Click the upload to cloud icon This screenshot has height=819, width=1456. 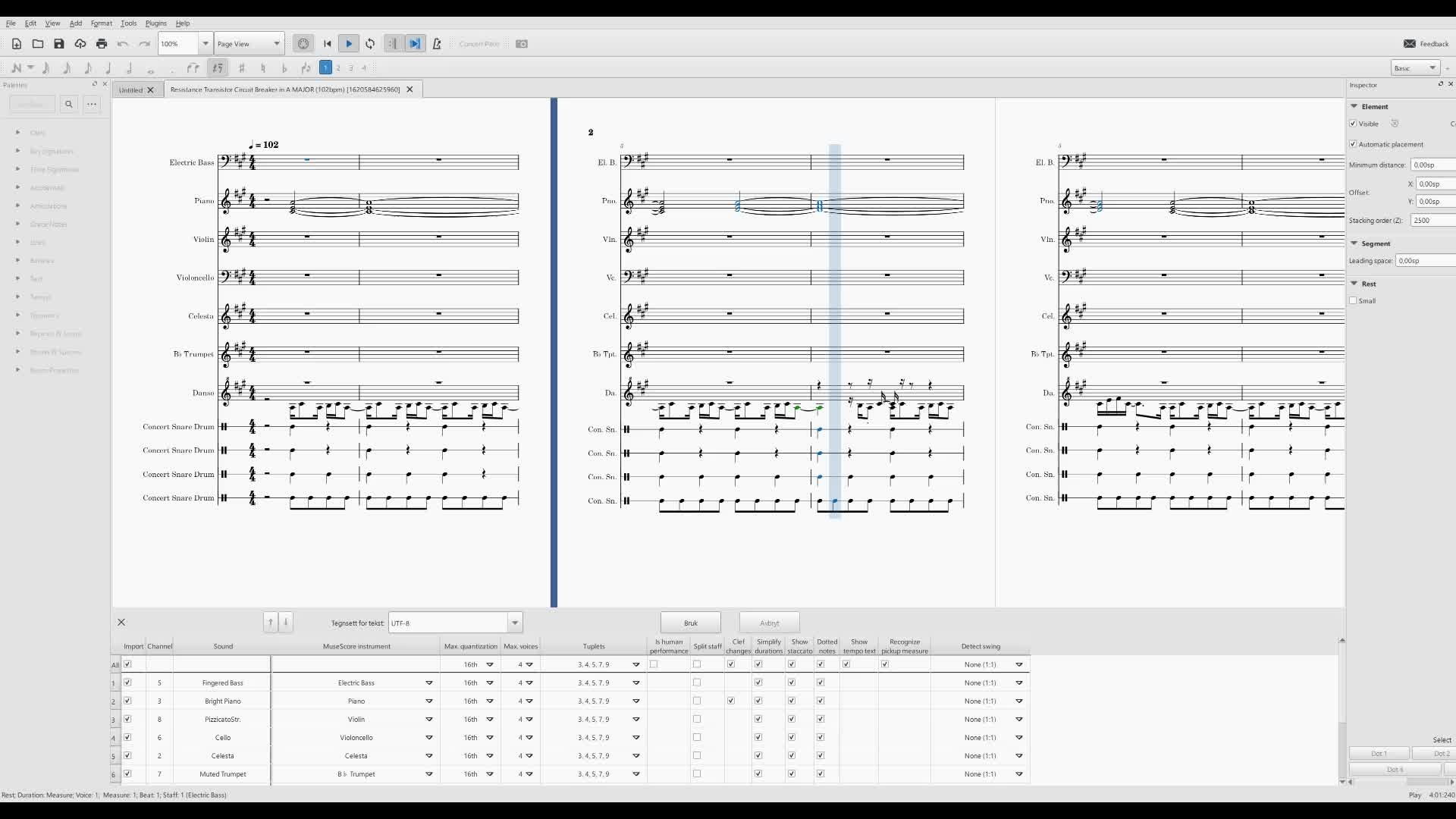click(80, 44)
